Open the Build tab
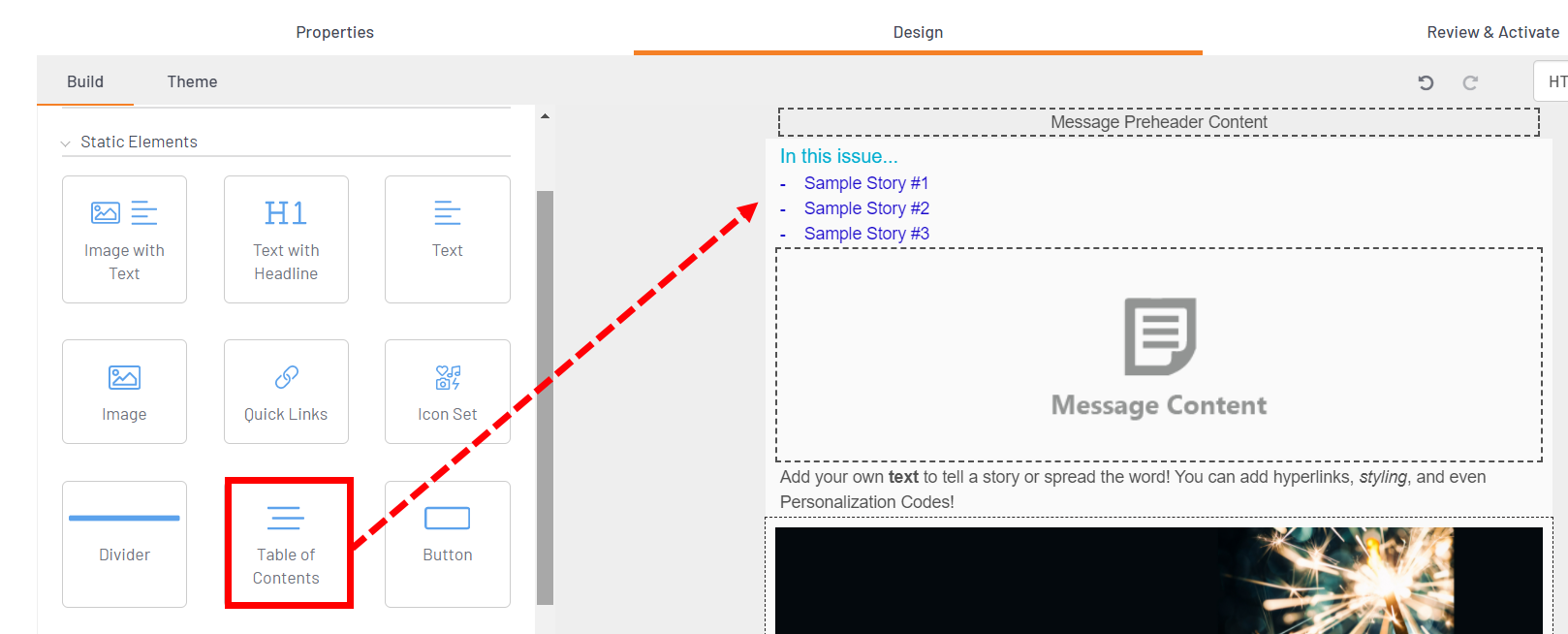The width and height of the screenshot is (1568, 634). [x=85, y=81]
